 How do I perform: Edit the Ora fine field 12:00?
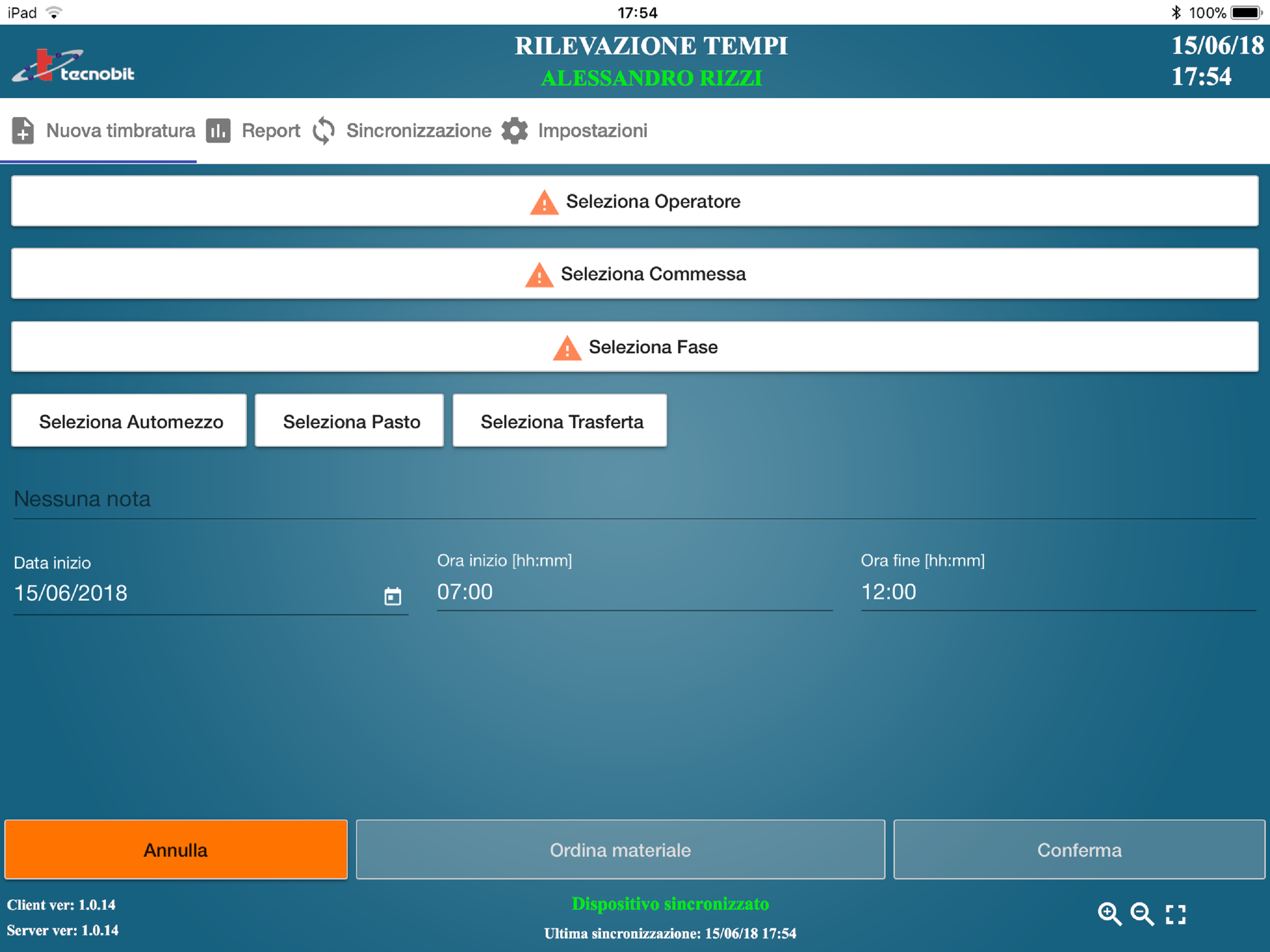click(x=1058, y=592)
